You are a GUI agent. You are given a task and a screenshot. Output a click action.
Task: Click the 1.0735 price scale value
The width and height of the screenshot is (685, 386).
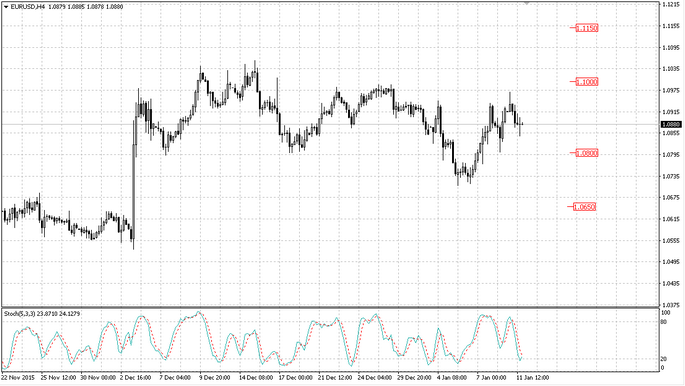tap(671, 176)
